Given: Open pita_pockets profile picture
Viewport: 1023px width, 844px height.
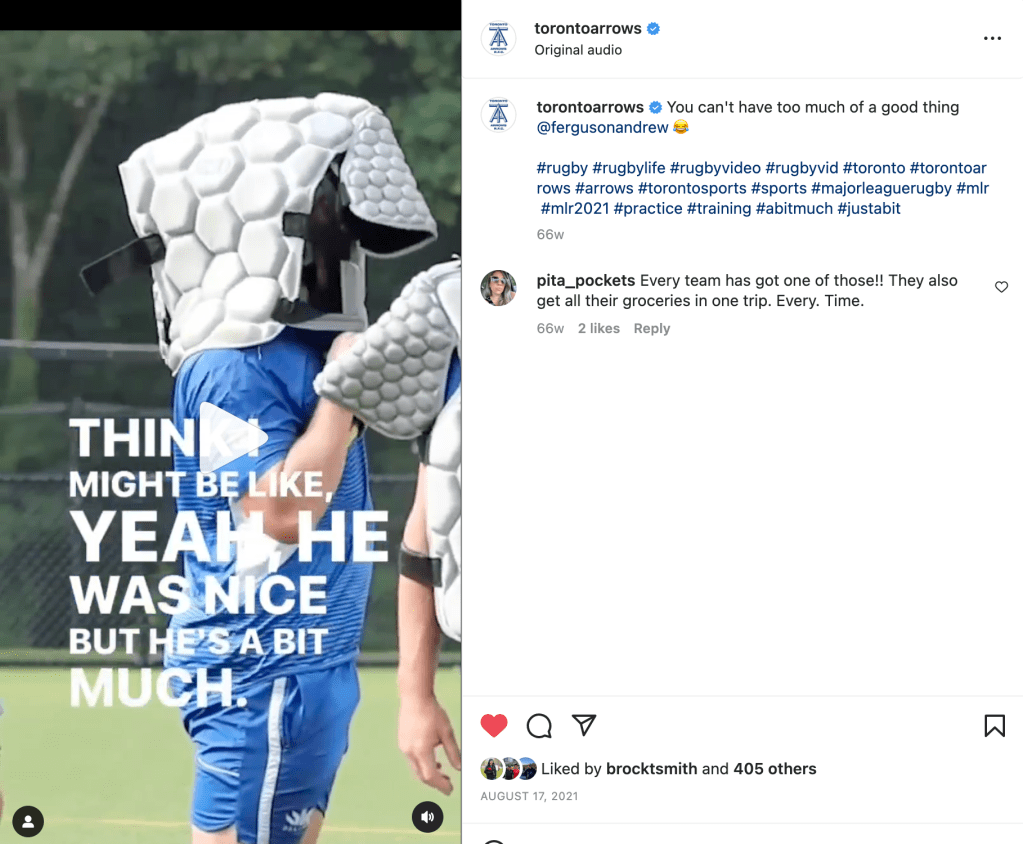Looking at the screenshot, I should [x=498, y=288].
